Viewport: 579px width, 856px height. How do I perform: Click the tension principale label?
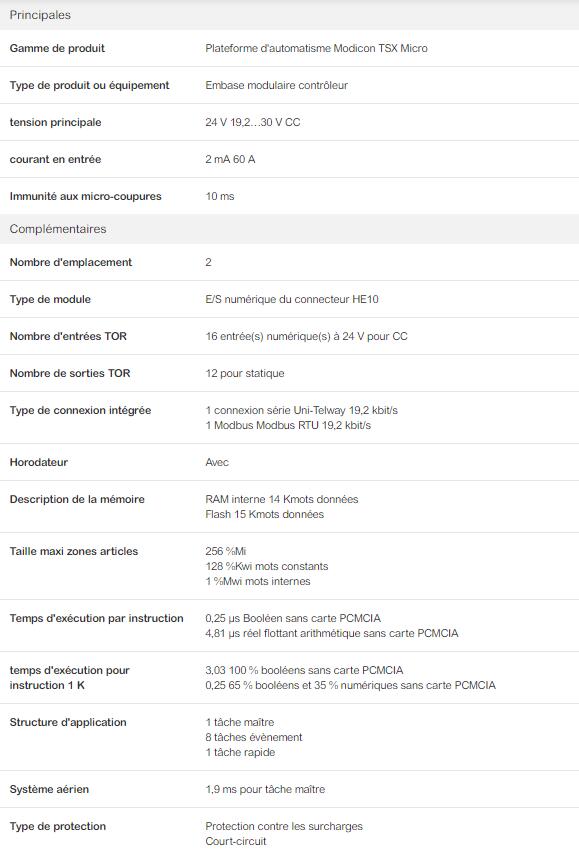click(x=56, y=122)
